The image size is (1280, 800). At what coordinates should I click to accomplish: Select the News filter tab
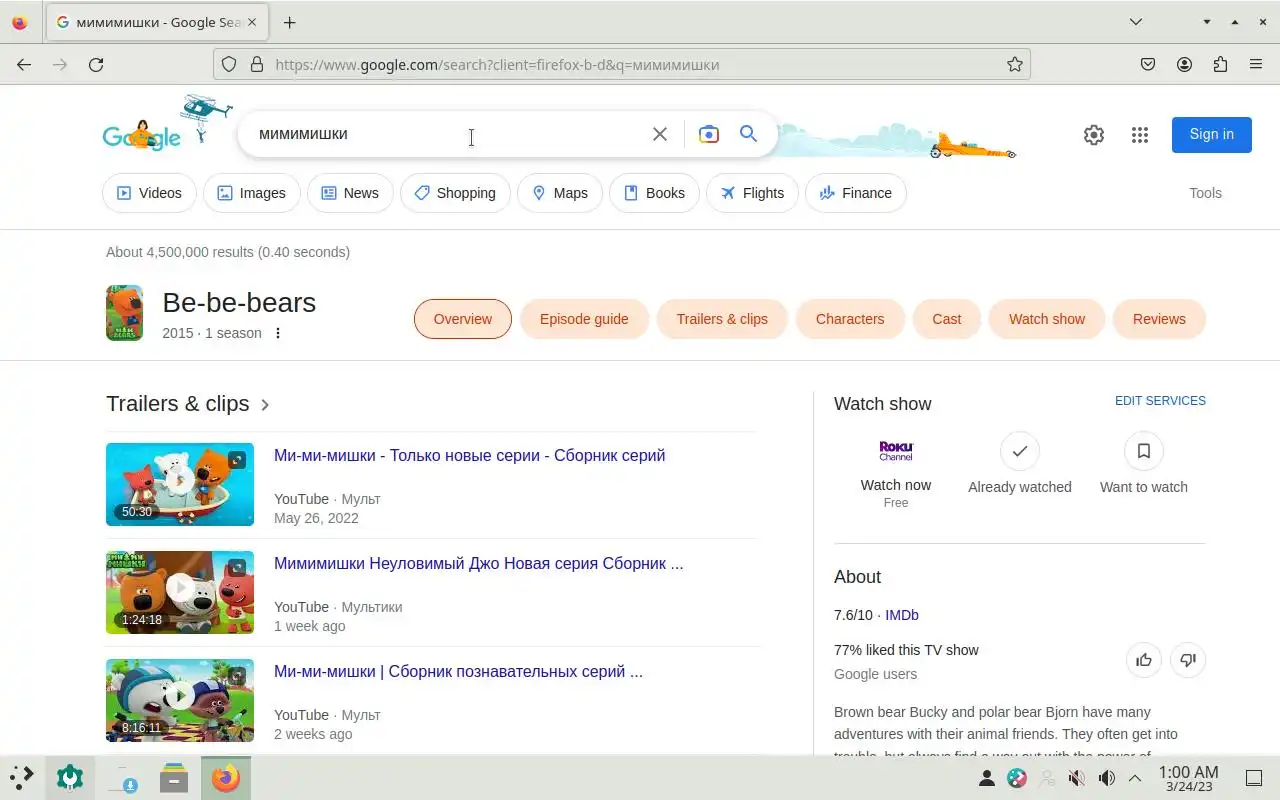tap(350, 193)
